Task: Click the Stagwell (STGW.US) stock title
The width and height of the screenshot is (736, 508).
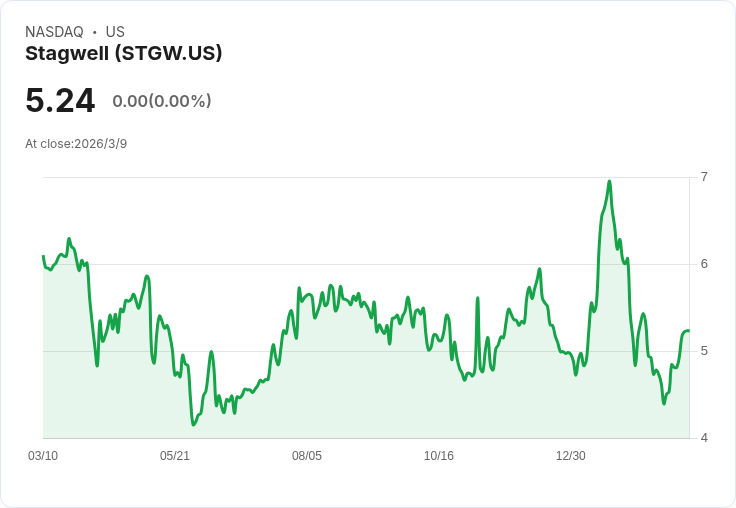Action: point(123,54)
